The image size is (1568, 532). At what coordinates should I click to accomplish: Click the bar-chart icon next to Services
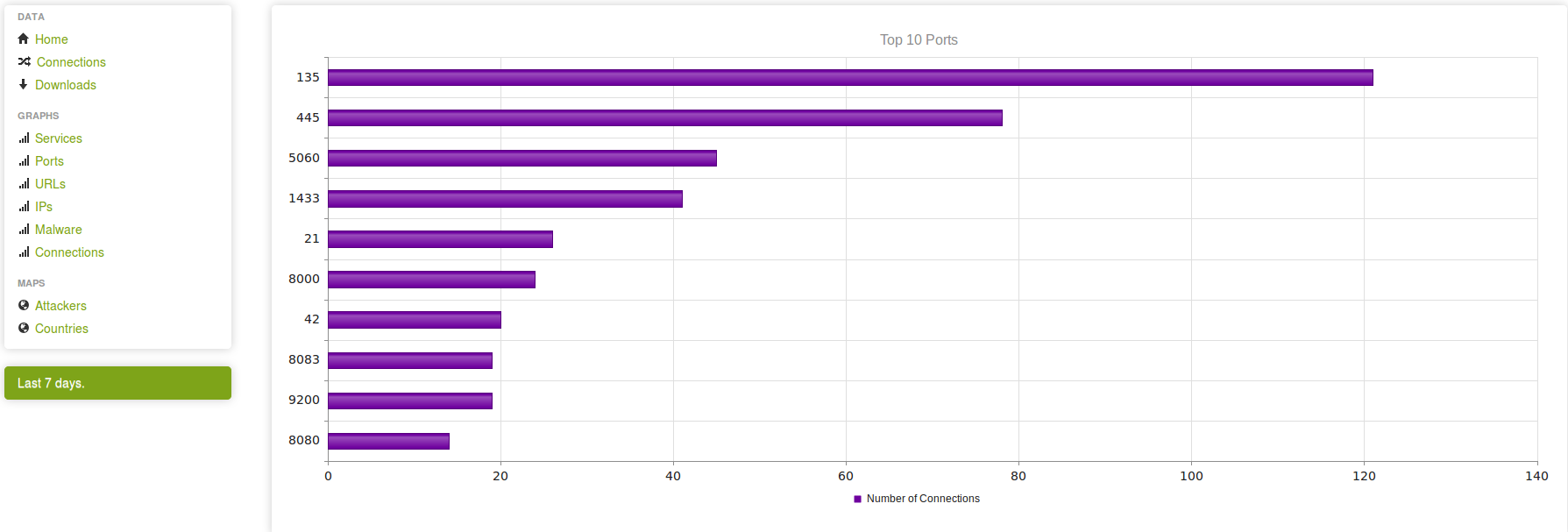[24, 138]
